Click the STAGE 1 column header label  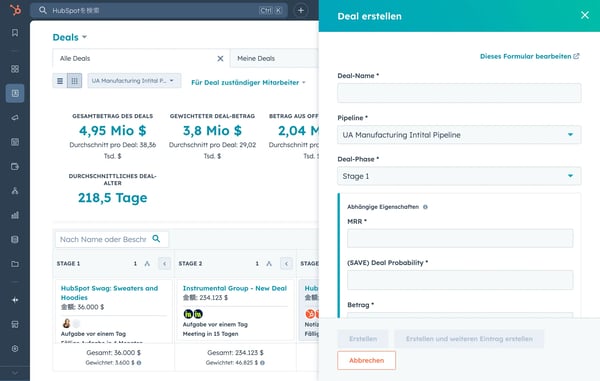tap(68, 264)
